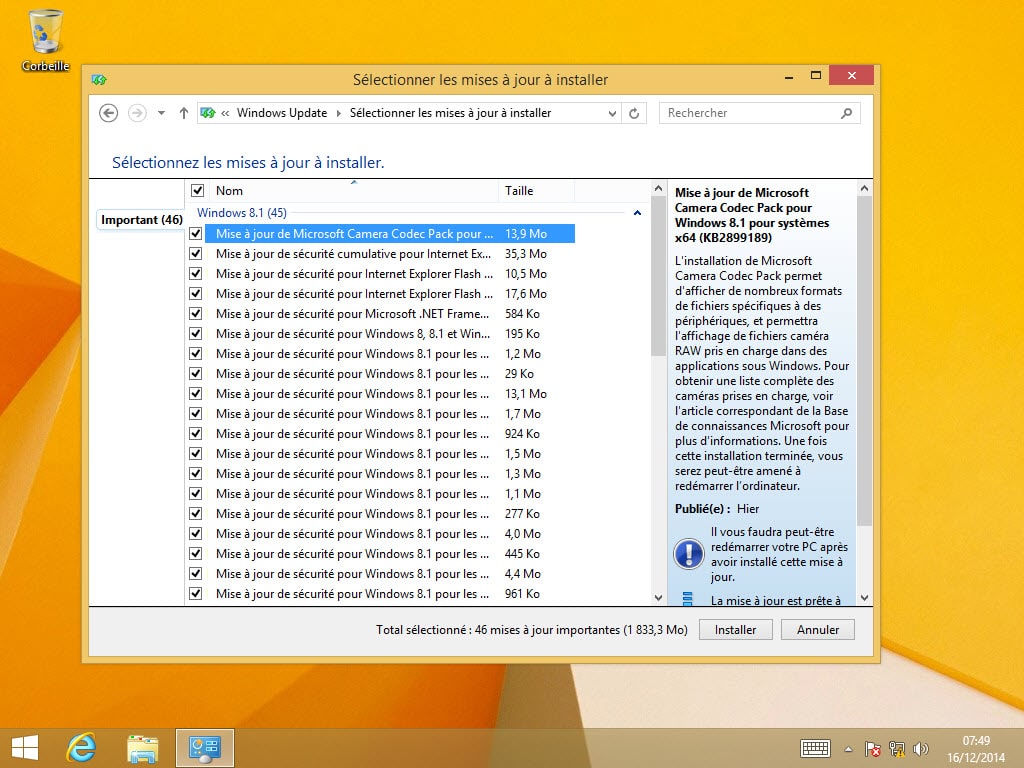Sort by the Taille column header
Screen dimensions: 1024x768
[536, 191]
